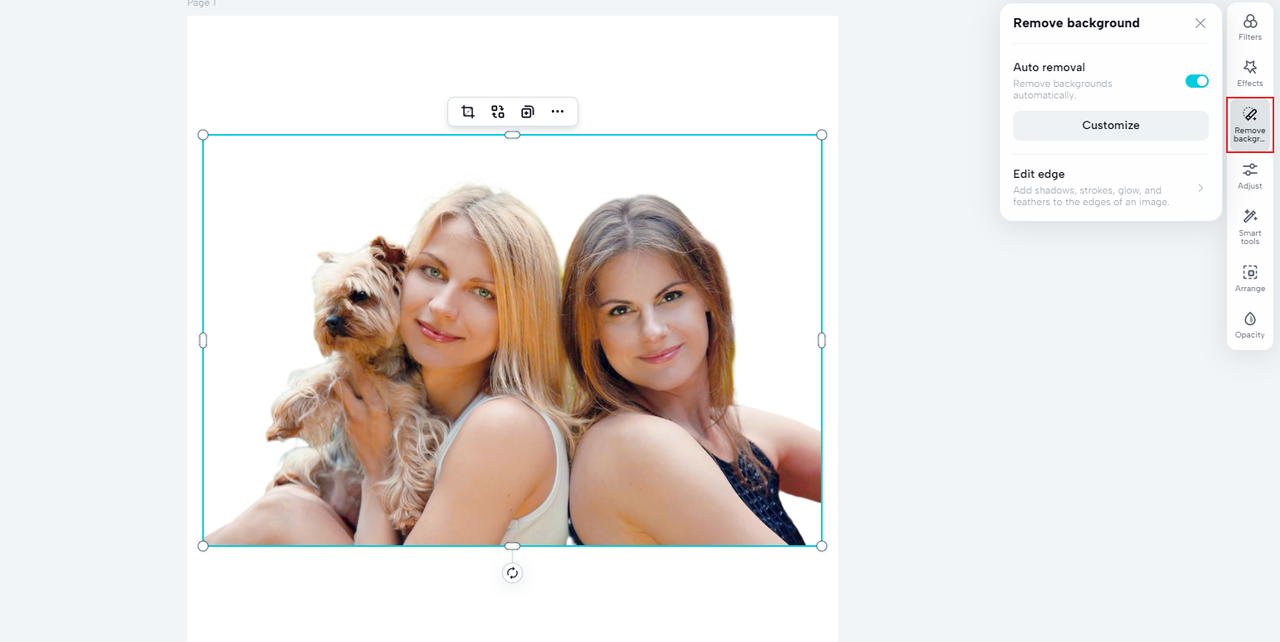
Task: Click the bottom-left corner resize handle
Action: (x=203, y=546)
